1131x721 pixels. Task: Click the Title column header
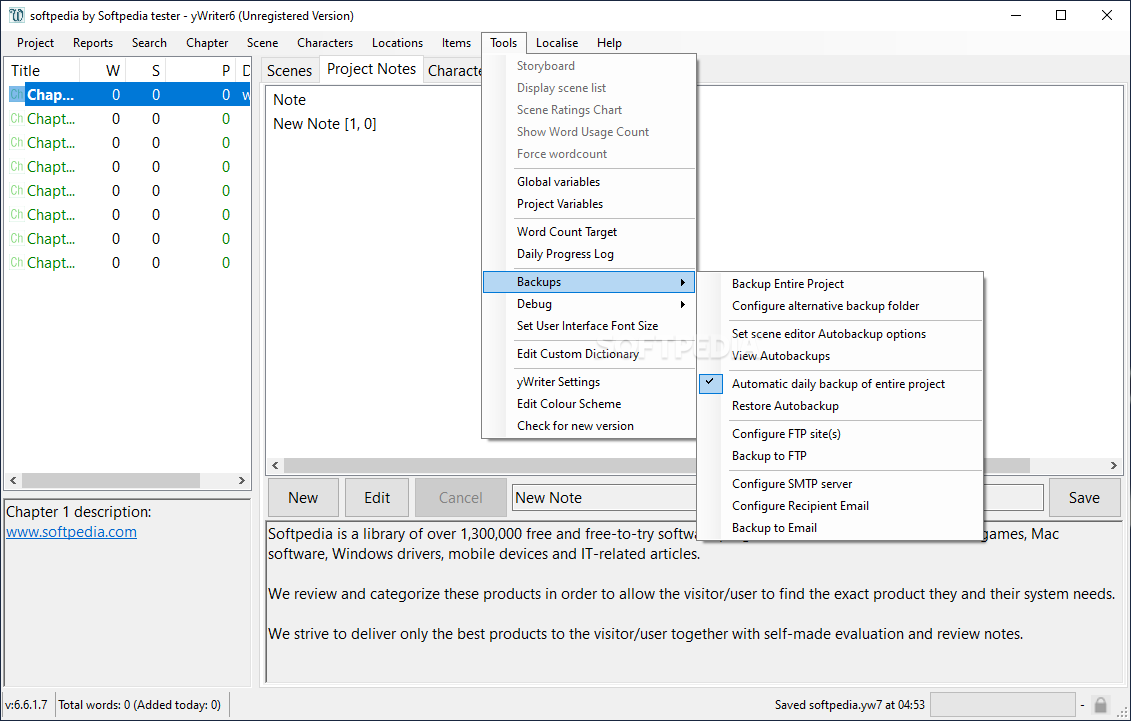tap(42, 71)
